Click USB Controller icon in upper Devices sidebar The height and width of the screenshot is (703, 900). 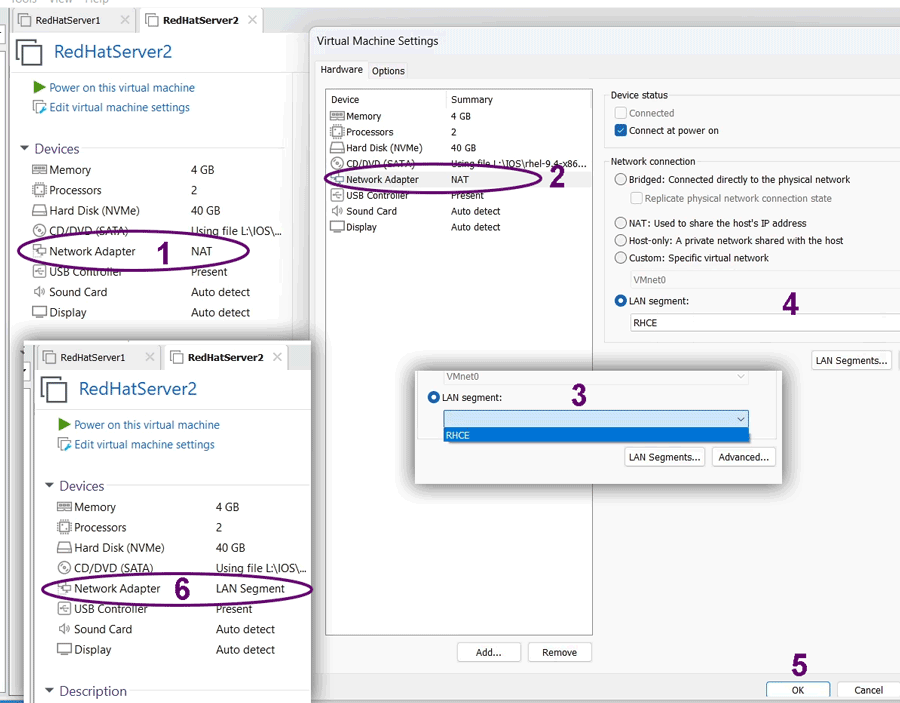pyautogui.click(x=39, y=271)
